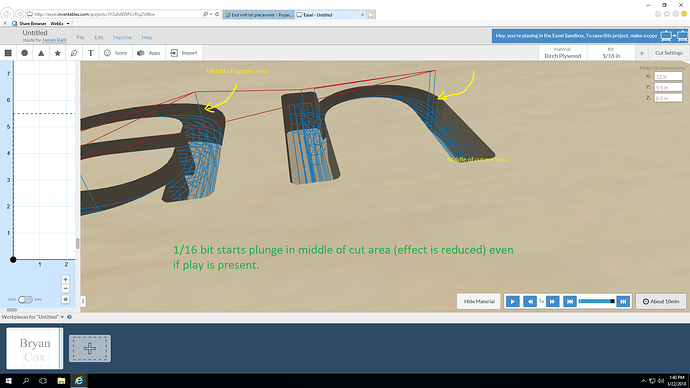690x388 pixels.
Task: Go back in browser
Action: (x=7, y=14)
